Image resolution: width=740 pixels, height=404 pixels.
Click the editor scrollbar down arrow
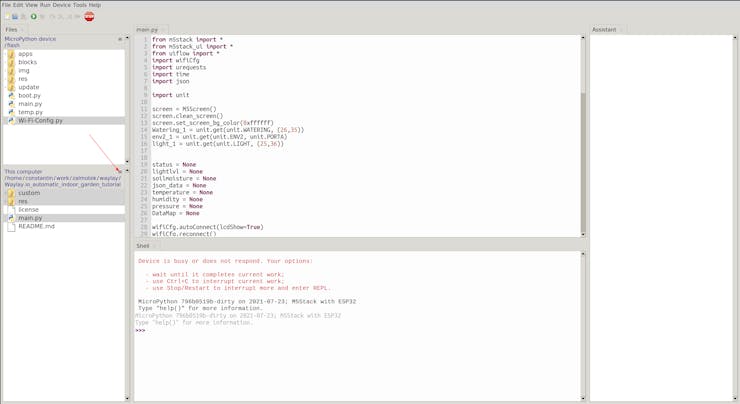[583, 234]
